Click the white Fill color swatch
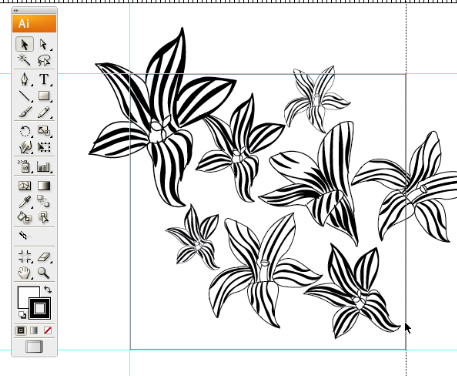This screenshot has width=457, height=376. click(x=24, y=293)
